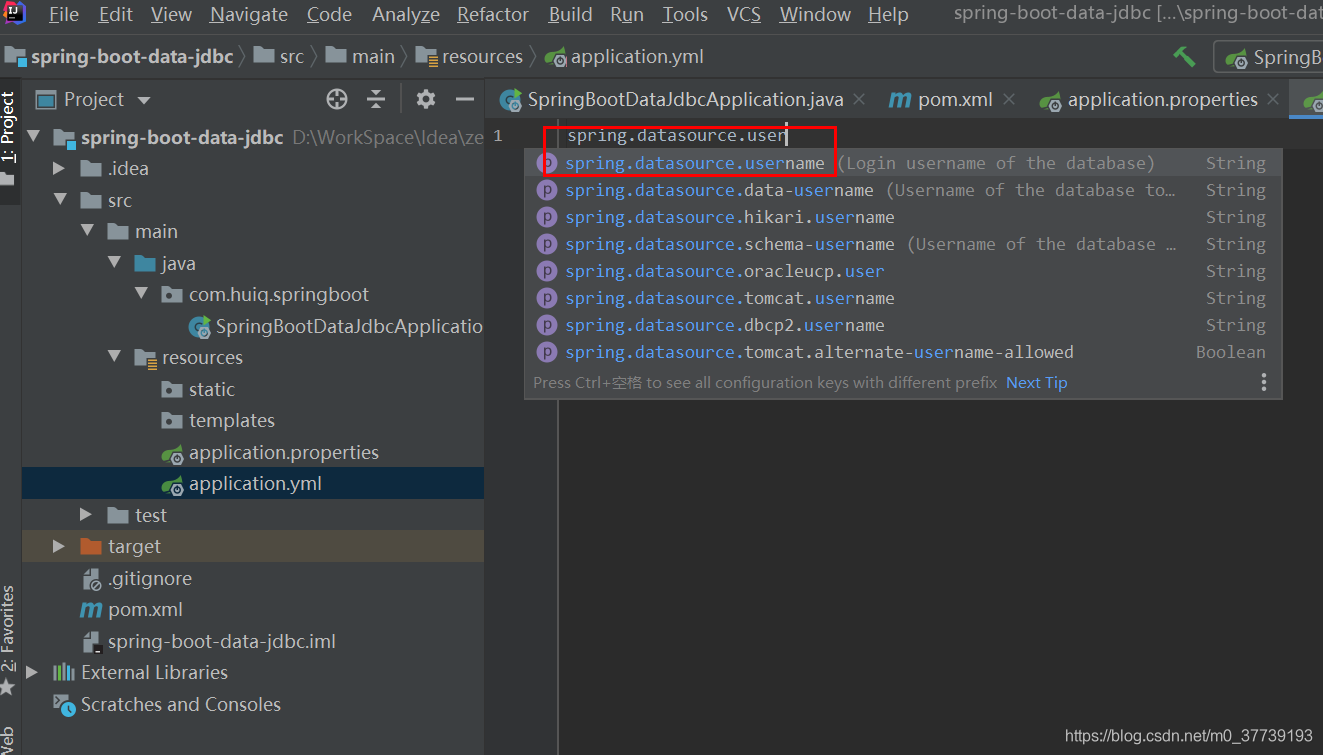The image size is (1323, 755).
Task: Select Scratches and Consoles node
Action: (167, 704)
